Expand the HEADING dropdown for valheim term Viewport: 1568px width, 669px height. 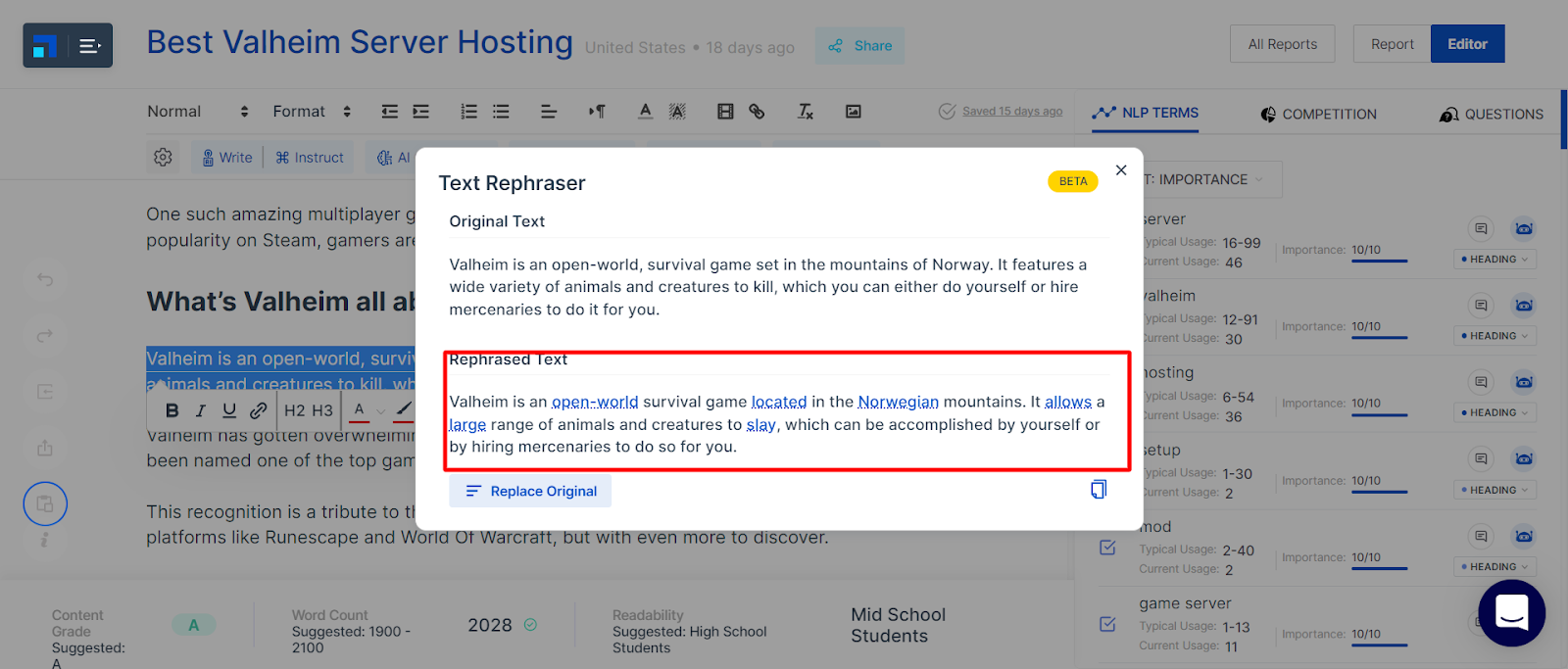(1494, 336)
